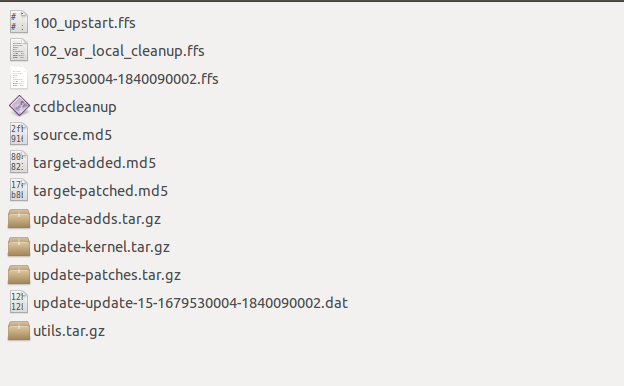Select the file name 100_upstart.ffs
This screenshot has width=624, height=386.
(x=84, y=23)
